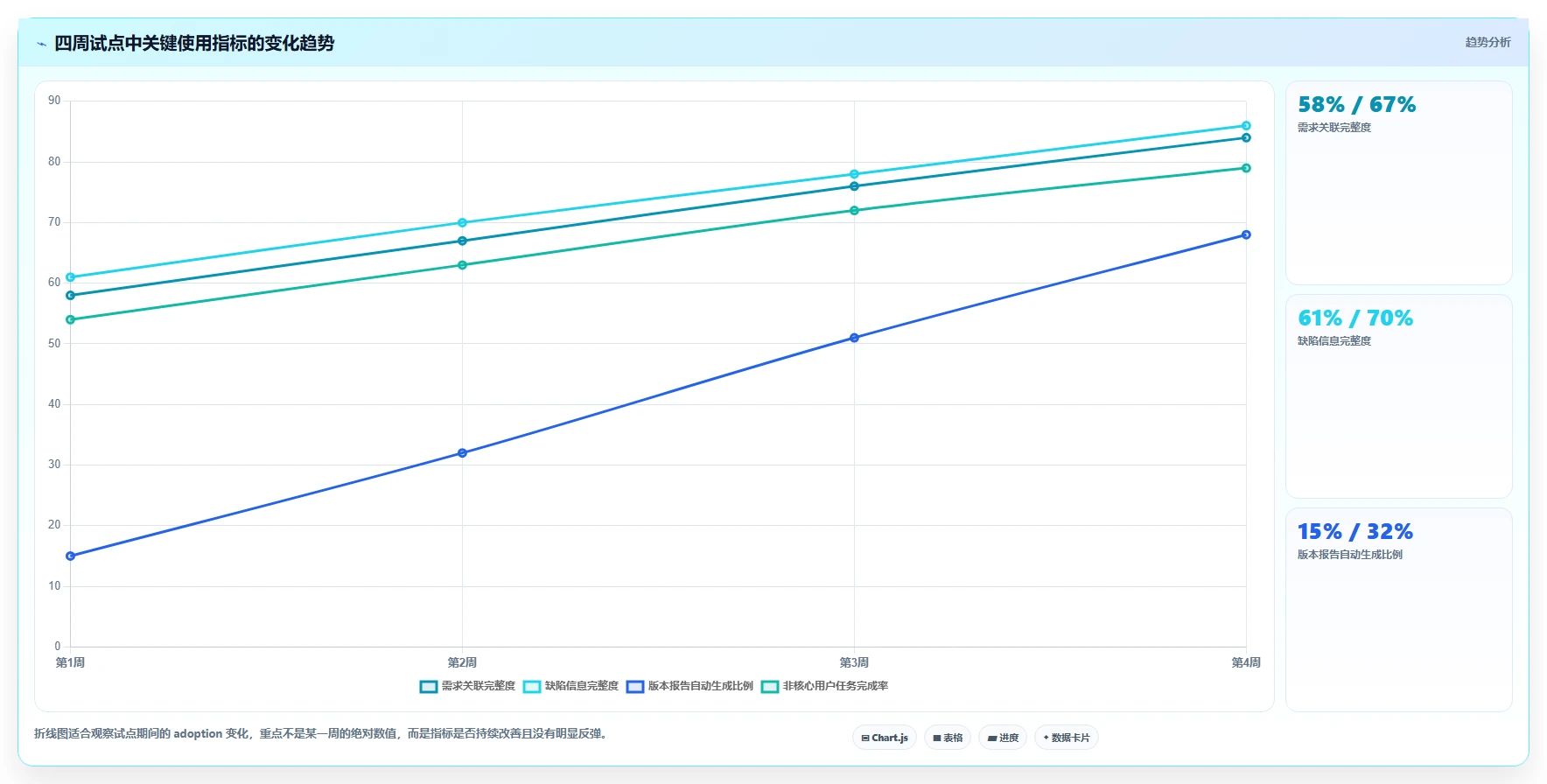Click 版本报告自动生成比例 point at 第4周 (68)
The width and height of the screenshot is (1547, 784).
coord(1246,234)
